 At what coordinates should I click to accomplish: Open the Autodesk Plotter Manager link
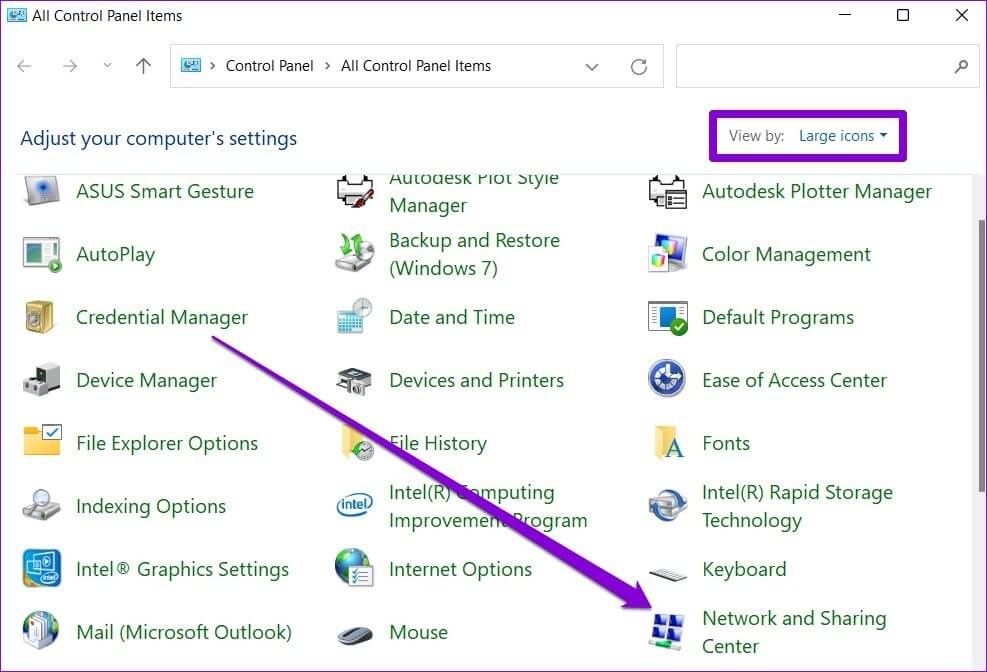point(817,191)
